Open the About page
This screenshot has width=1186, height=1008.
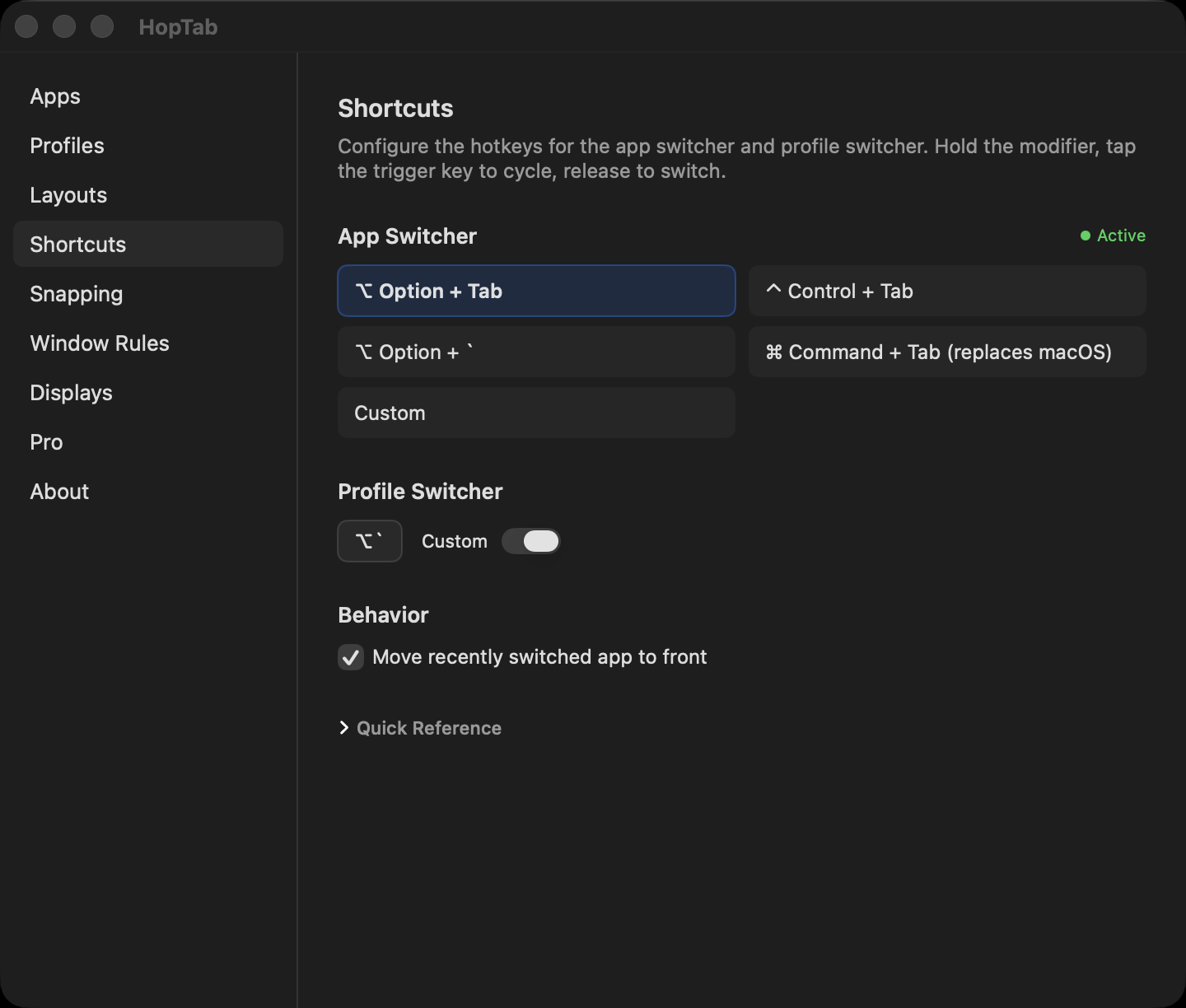(x=148, y=492)
